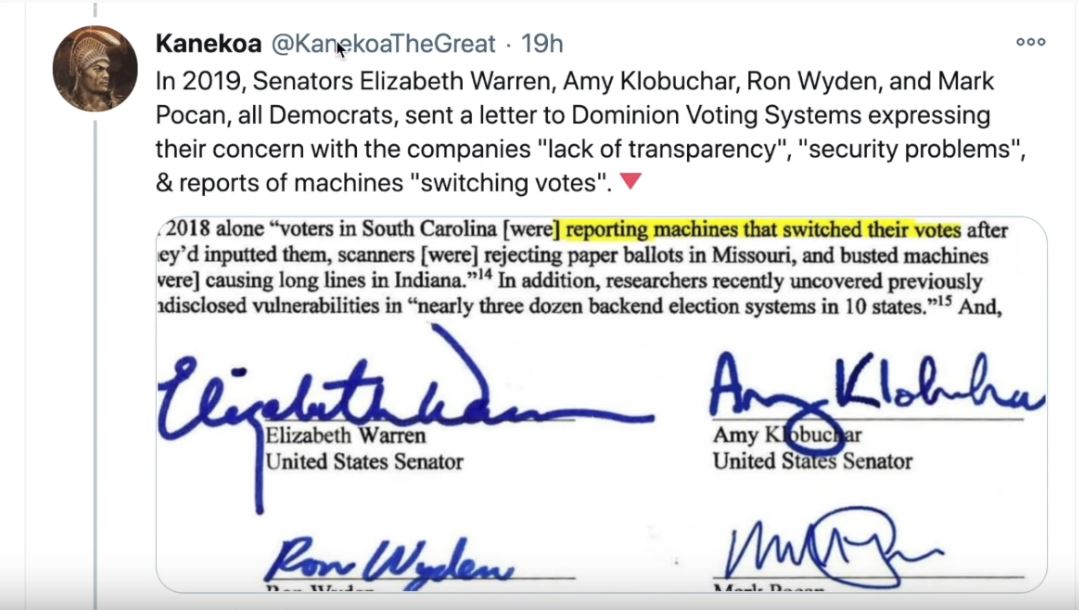Screen dimensions: 1079x610
Task: Click footnote 15 after '10 states'
Action: point(944,300)
